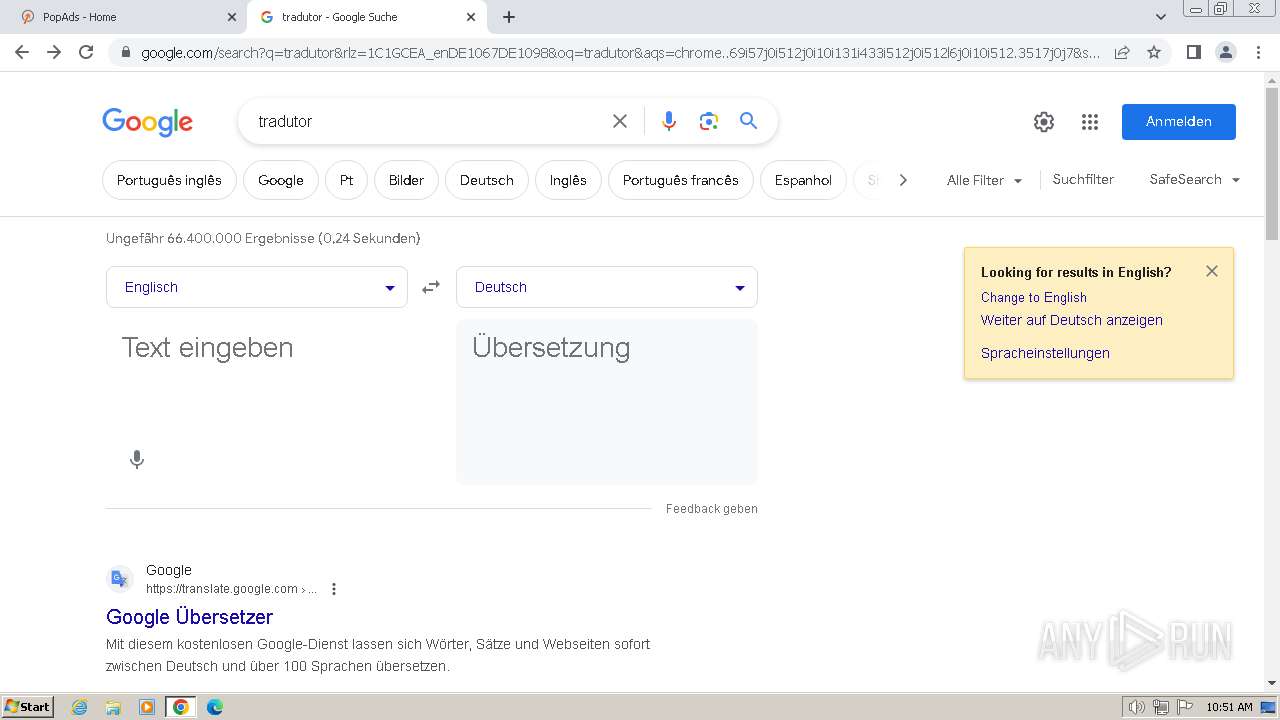Select the Deutsch filter chip
The width and height of the screenshot is (1280, 720).
coord(487,180)
